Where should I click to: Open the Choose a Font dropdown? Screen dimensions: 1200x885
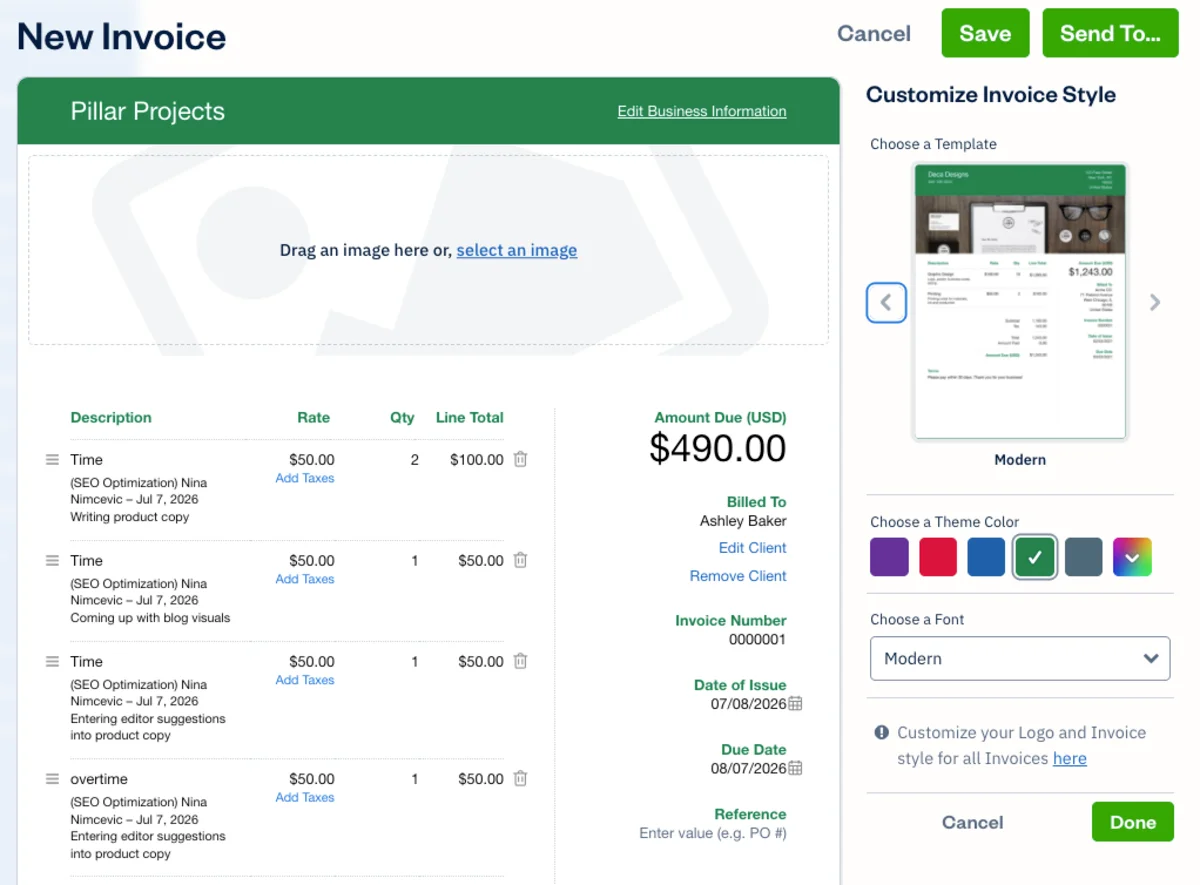coord(1020,659)
